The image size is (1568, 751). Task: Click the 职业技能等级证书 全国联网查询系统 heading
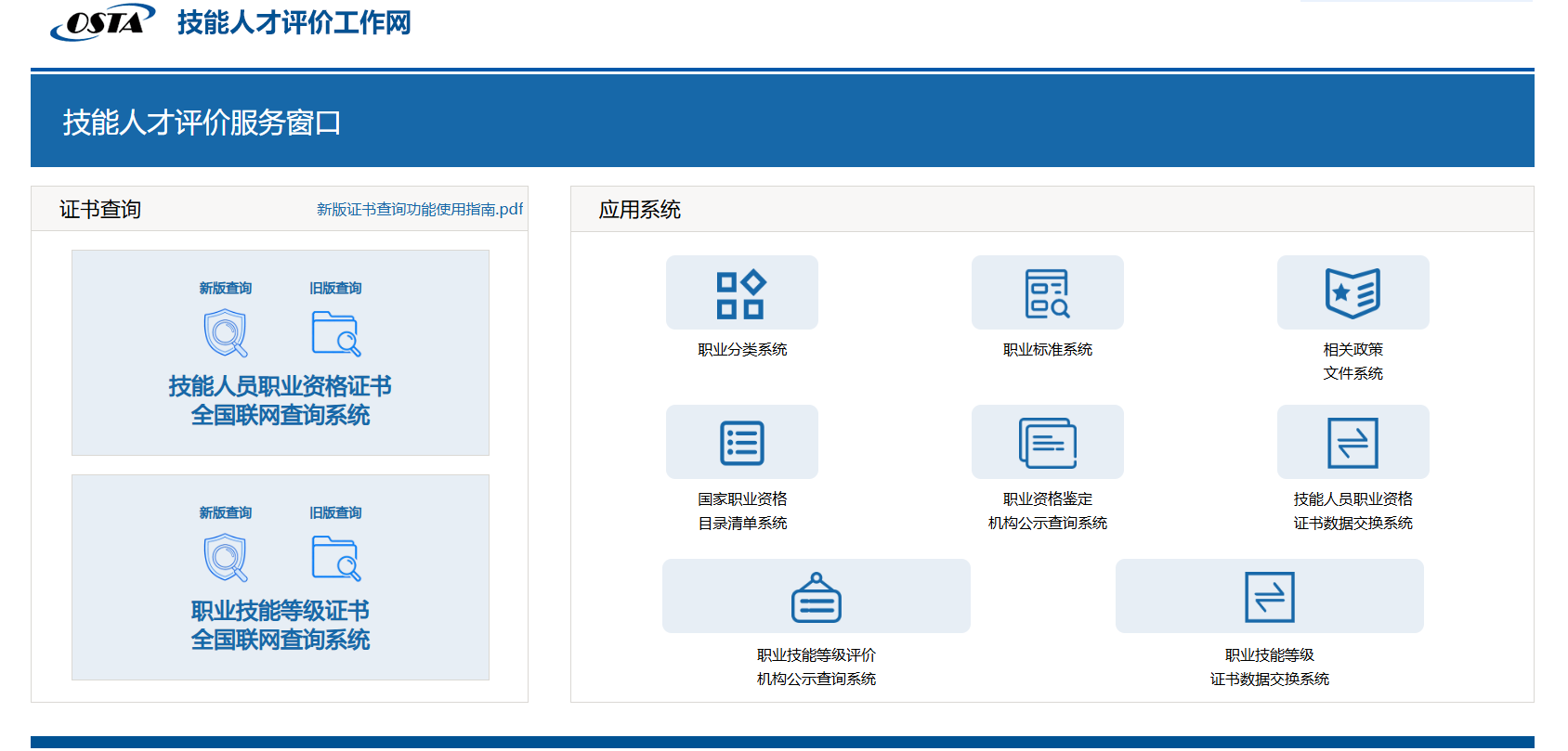pos(281,625)
